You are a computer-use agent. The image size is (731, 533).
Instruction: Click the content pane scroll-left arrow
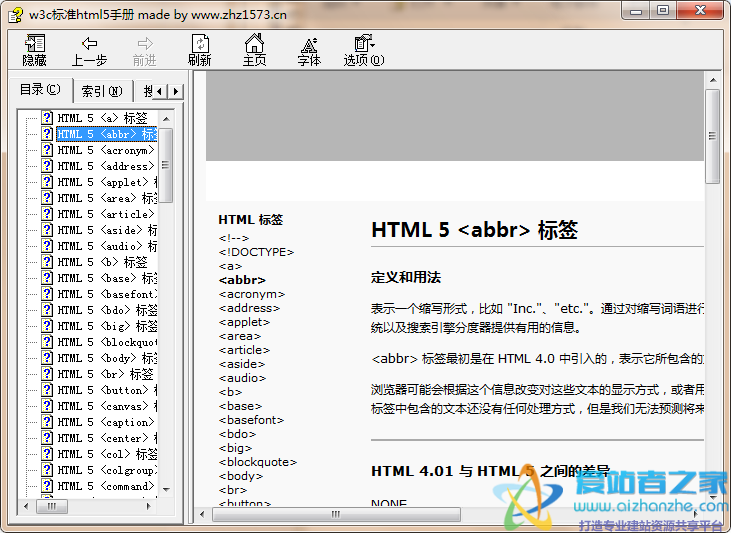[x=202, y=514]
